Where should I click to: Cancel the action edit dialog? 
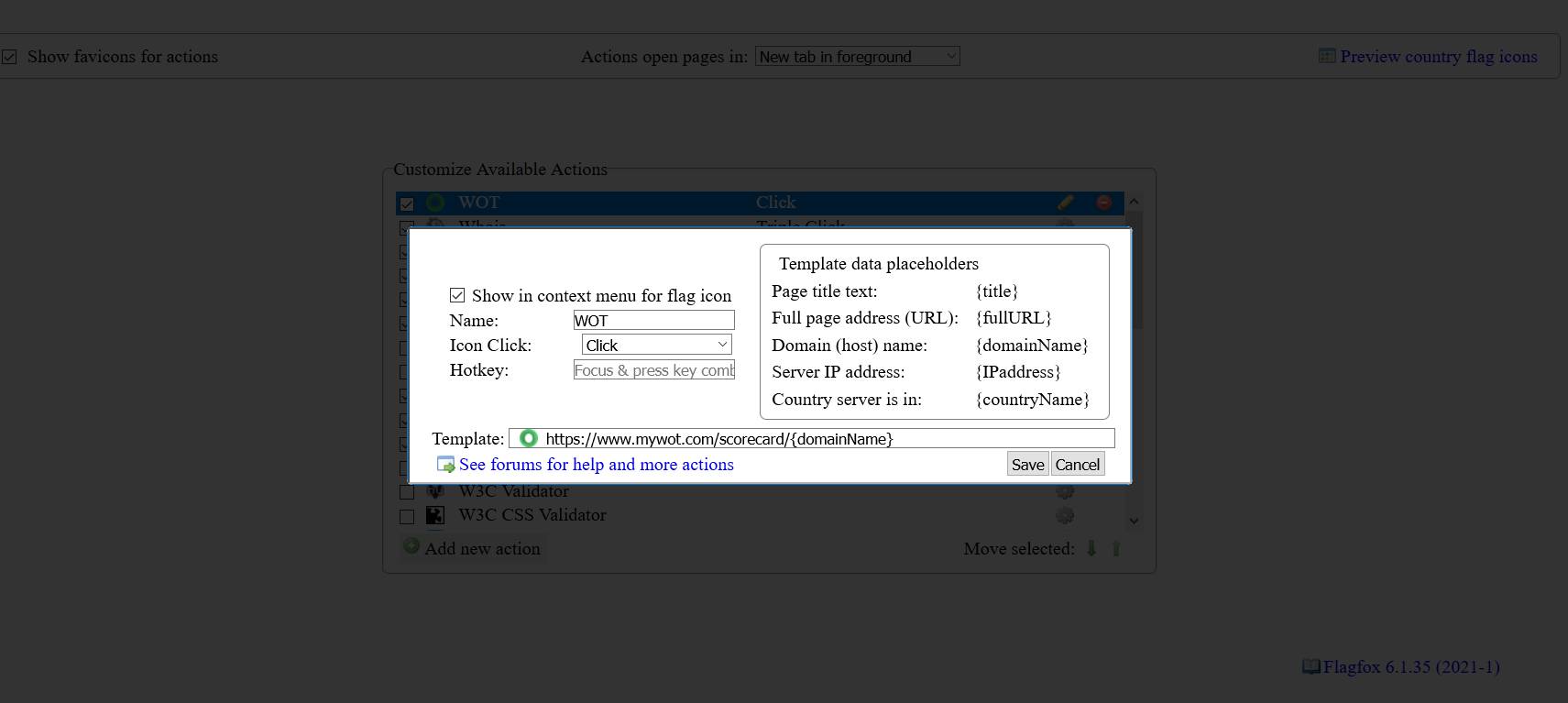[x=1078, y=464]
